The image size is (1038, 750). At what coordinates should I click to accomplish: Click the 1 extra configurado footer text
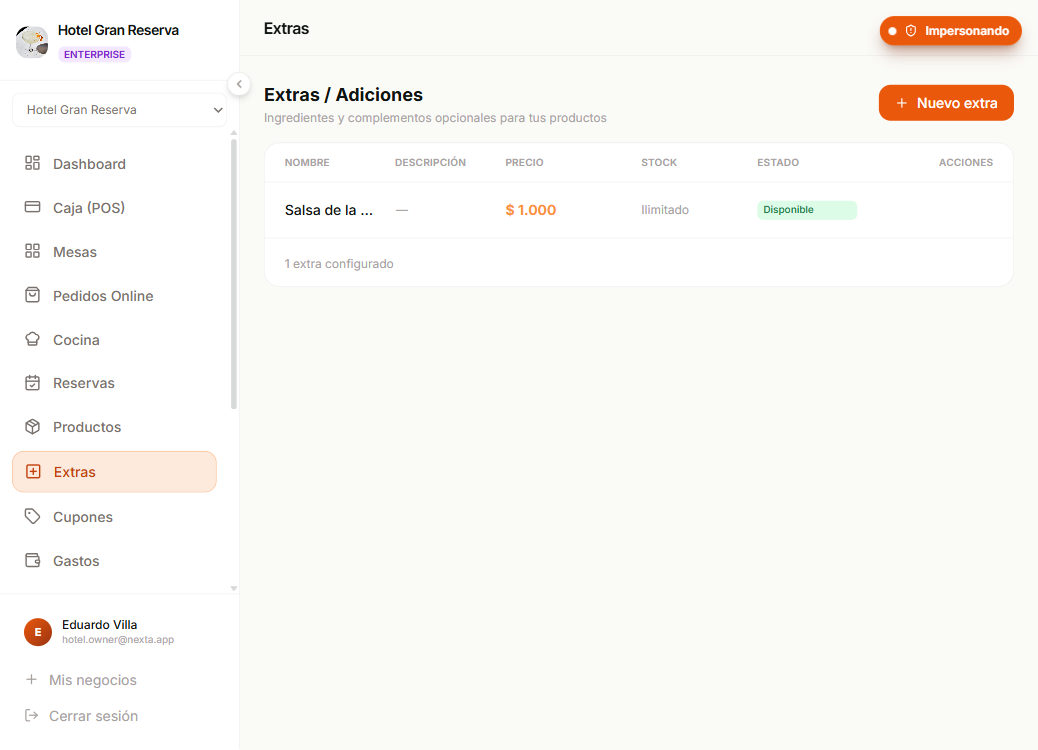339,263
